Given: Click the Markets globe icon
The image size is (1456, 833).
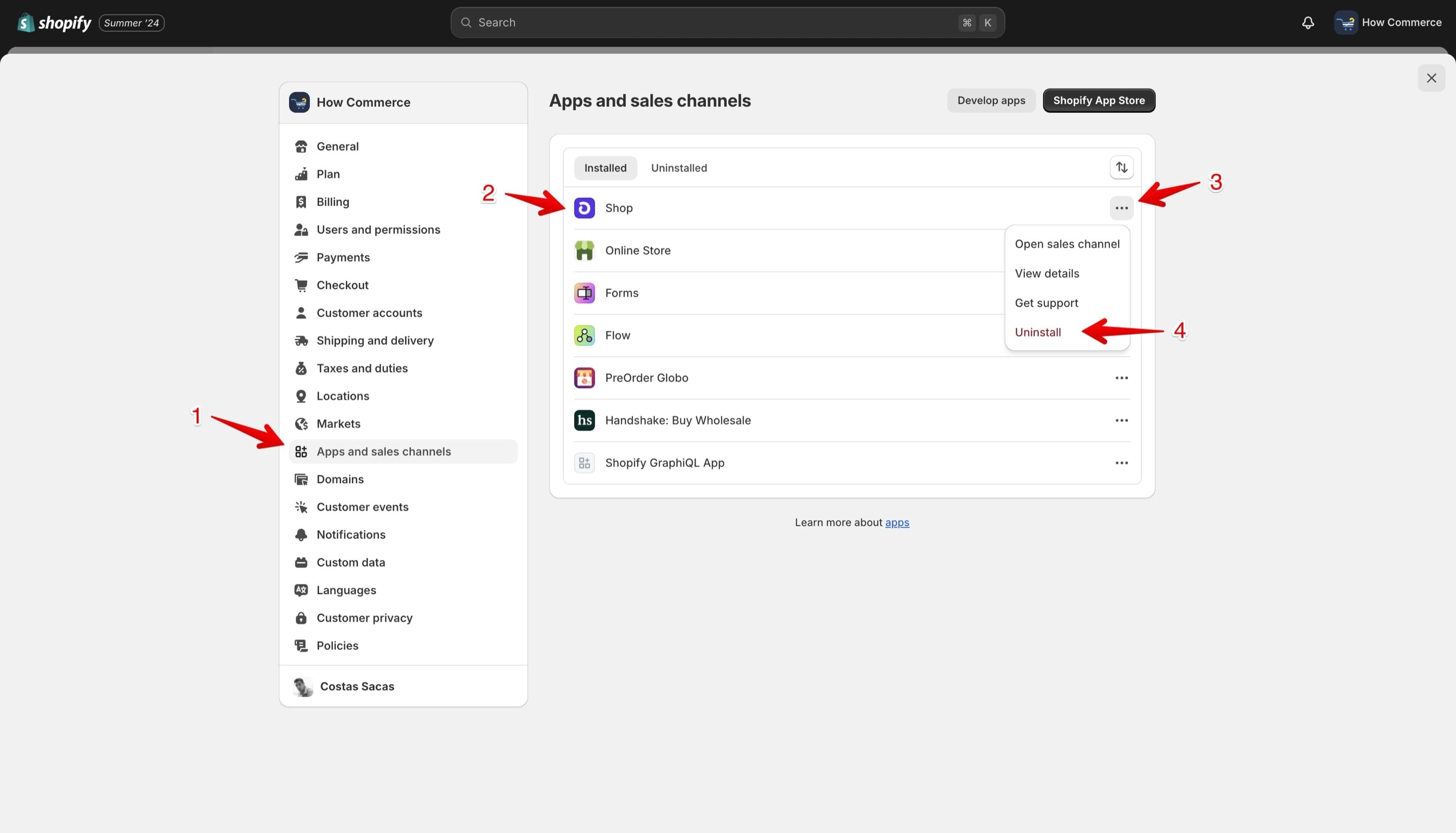Looking at the screenshot, I should (301, 424).
